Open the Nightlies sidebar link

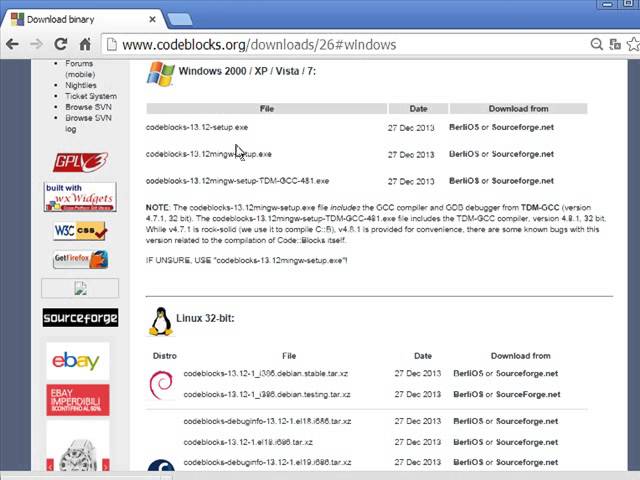(x=81, y=85)
